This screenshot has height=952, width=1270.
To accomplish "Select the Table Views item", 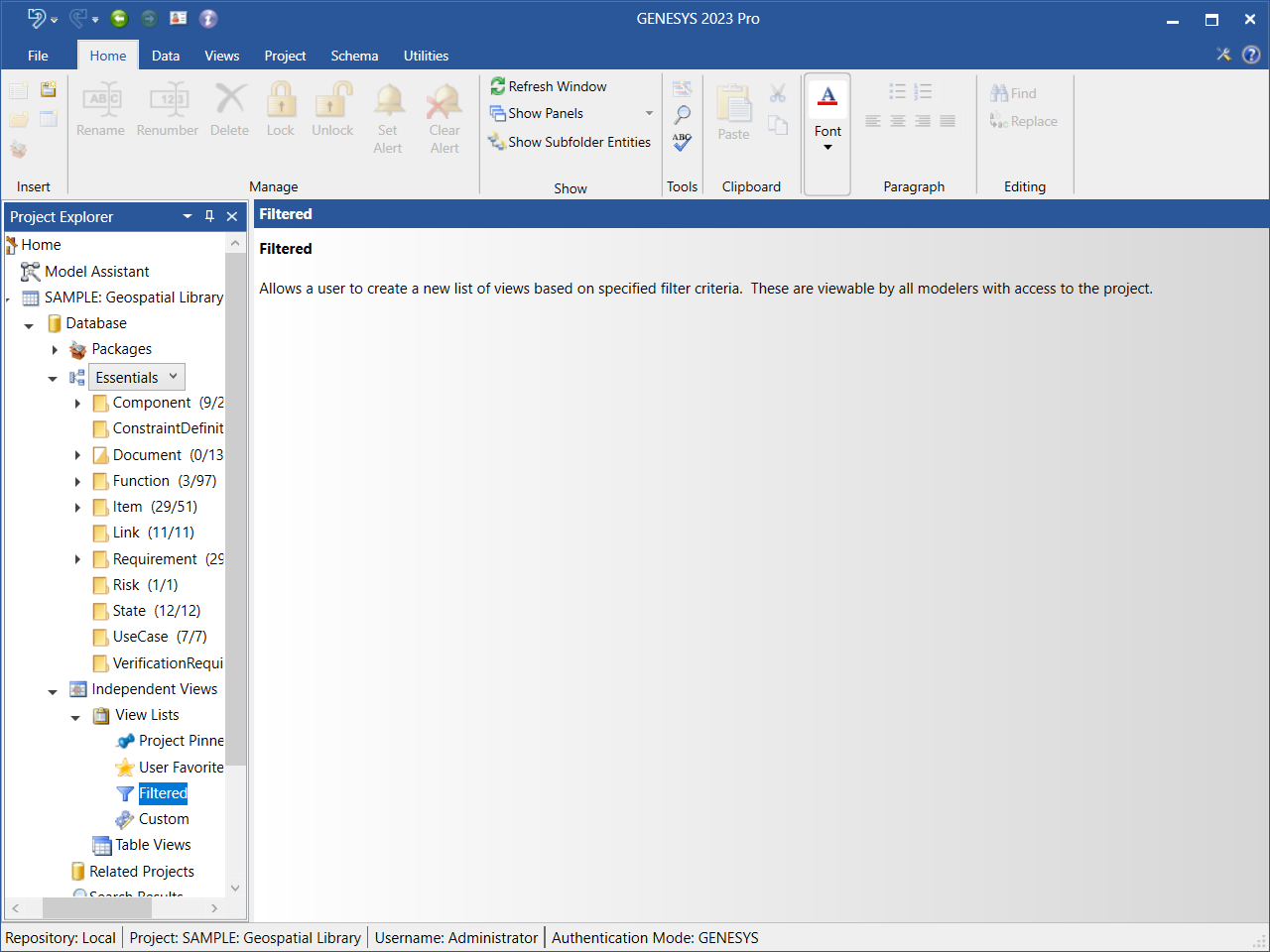I will tap(152, 844).
